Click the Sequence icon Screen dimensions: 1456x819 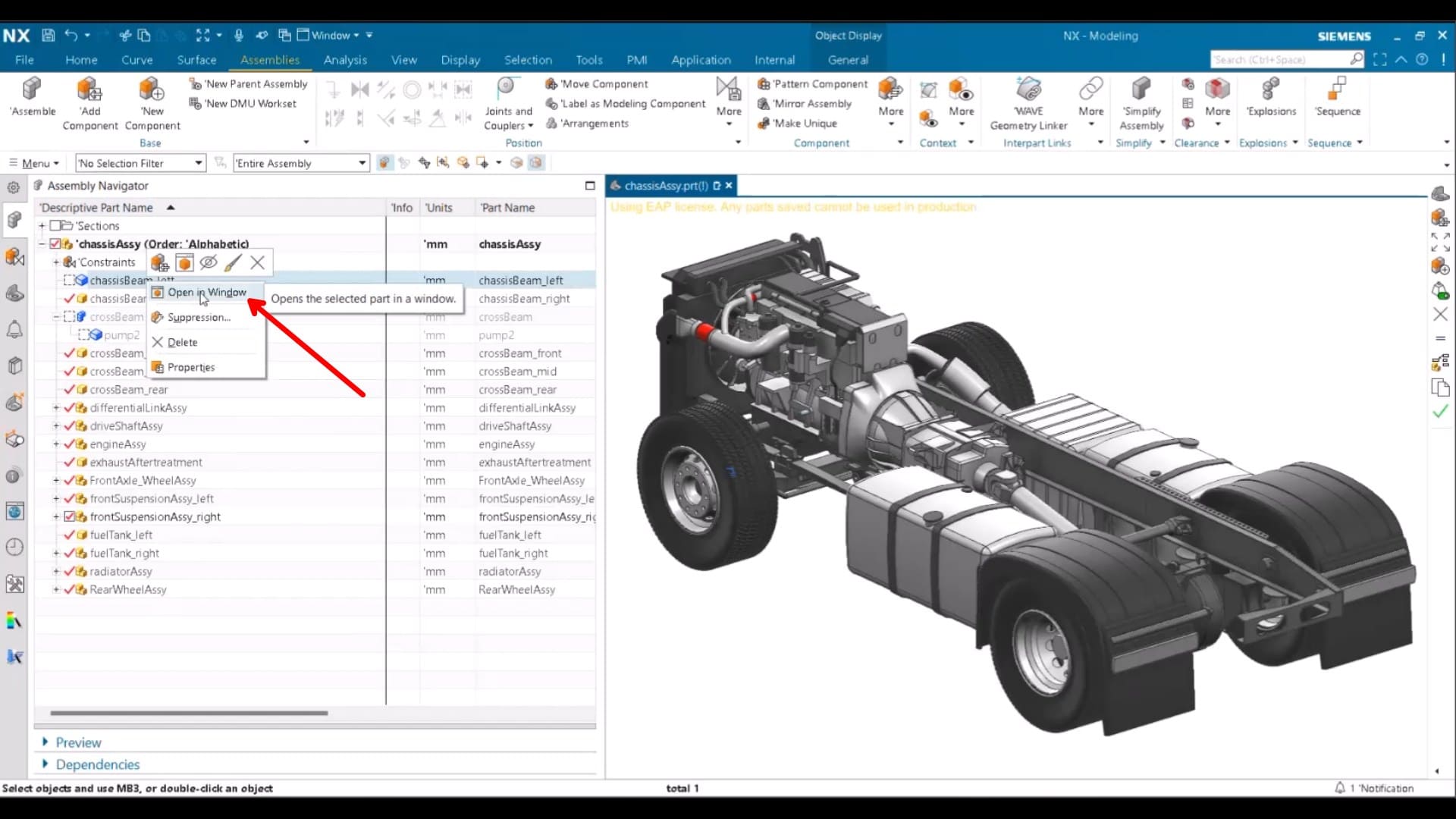1337,89
